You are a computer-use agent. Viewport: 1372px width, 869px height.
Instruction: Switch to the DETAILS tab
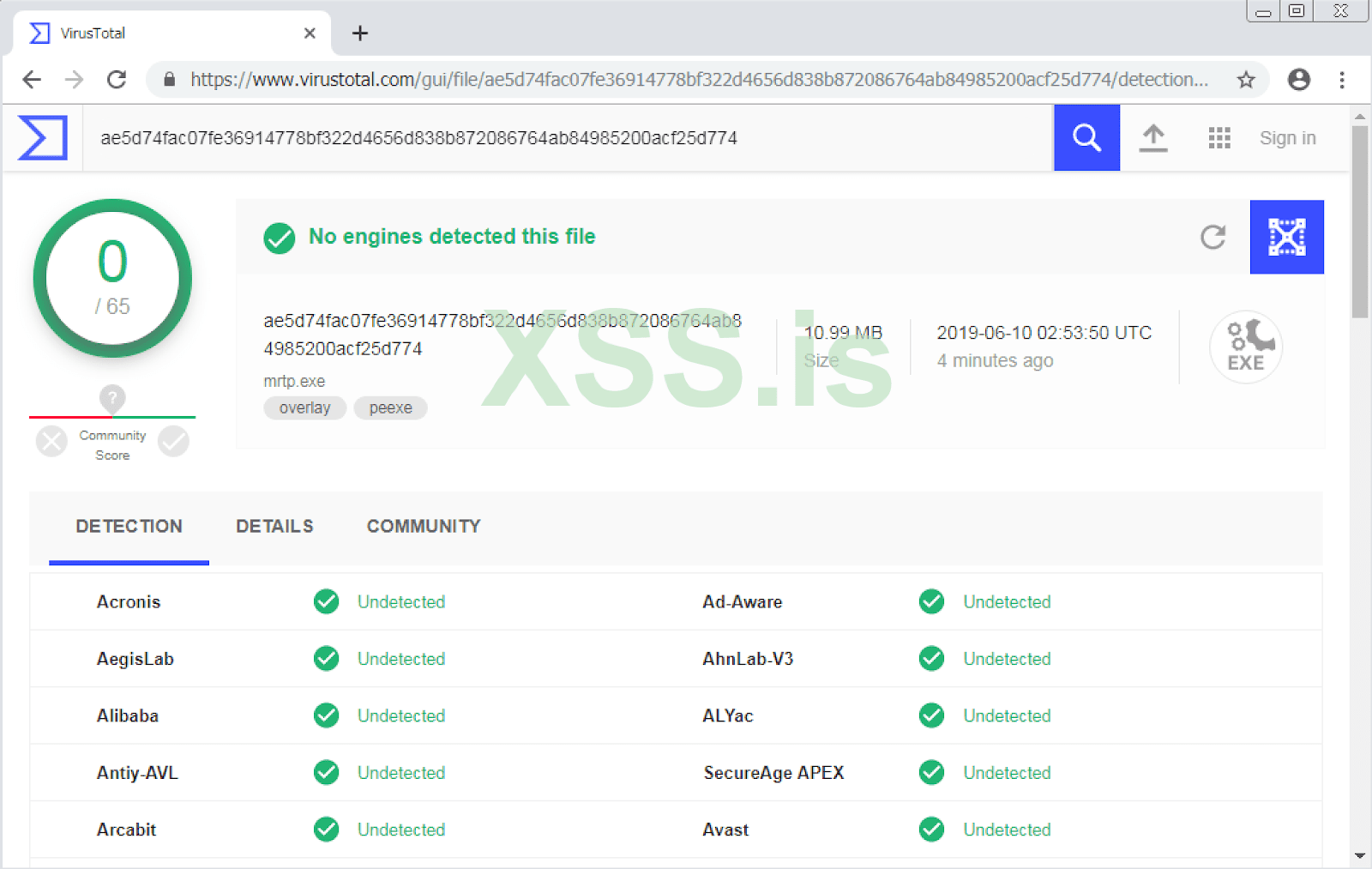click(x=274, y=527)
